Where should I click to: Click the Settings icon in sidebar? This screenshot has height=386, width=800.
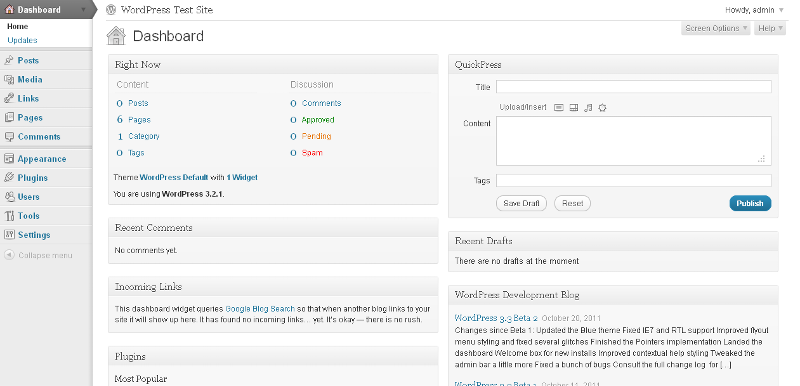(x=9, y=235)
